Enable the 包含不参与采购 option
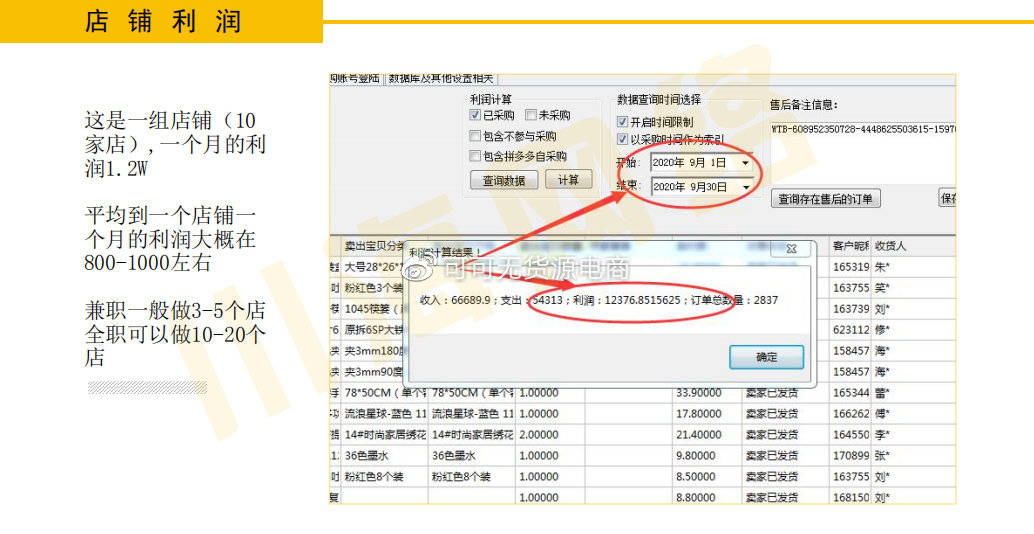The image size is (1034, 534). (475, 136)
